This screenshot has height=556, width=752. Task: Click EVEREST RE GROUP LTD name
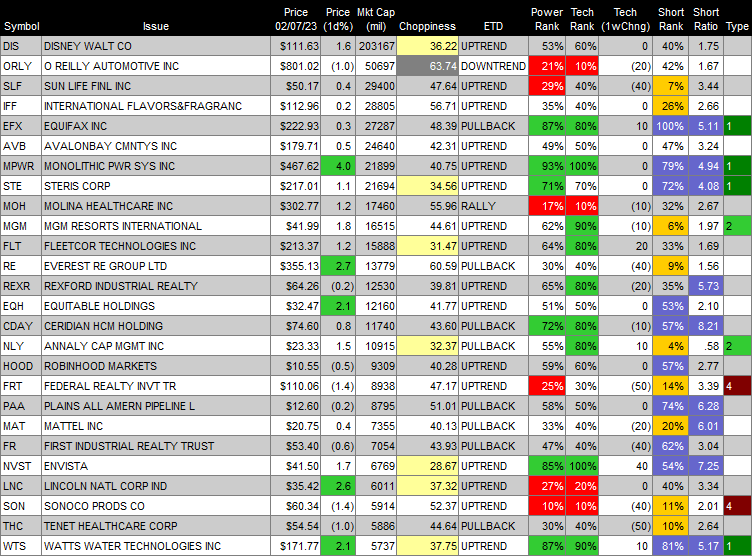(106, 266)
